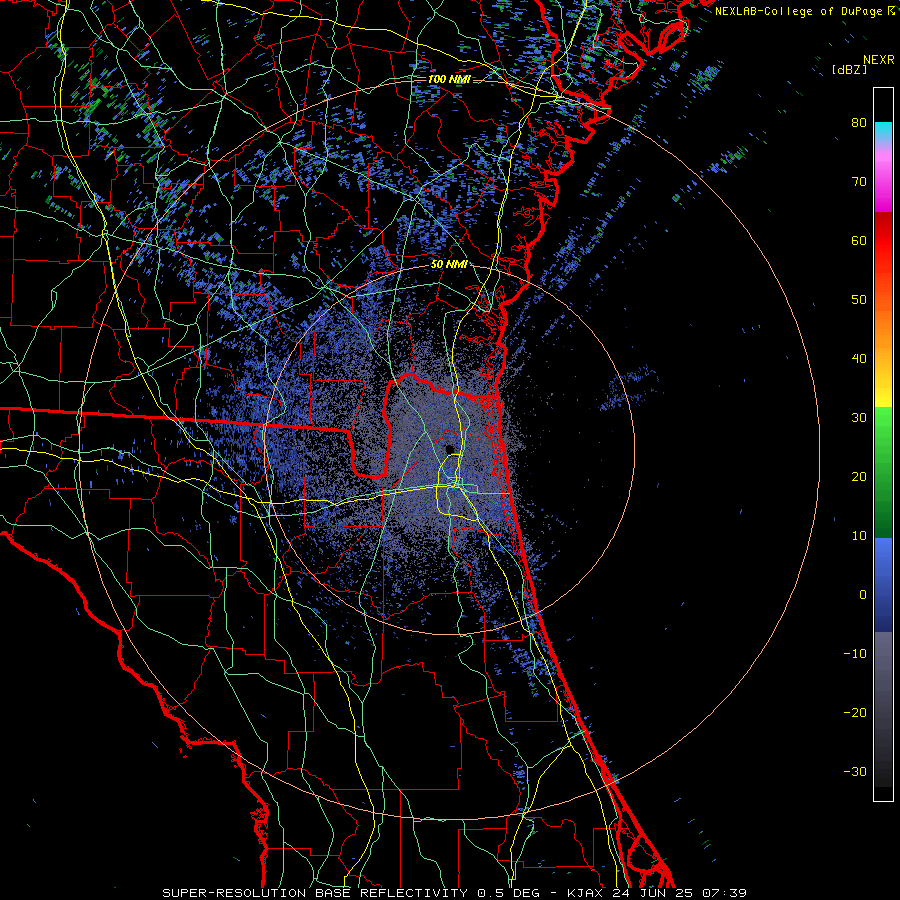Click the black radar site dot at map center

coord(450,448)
